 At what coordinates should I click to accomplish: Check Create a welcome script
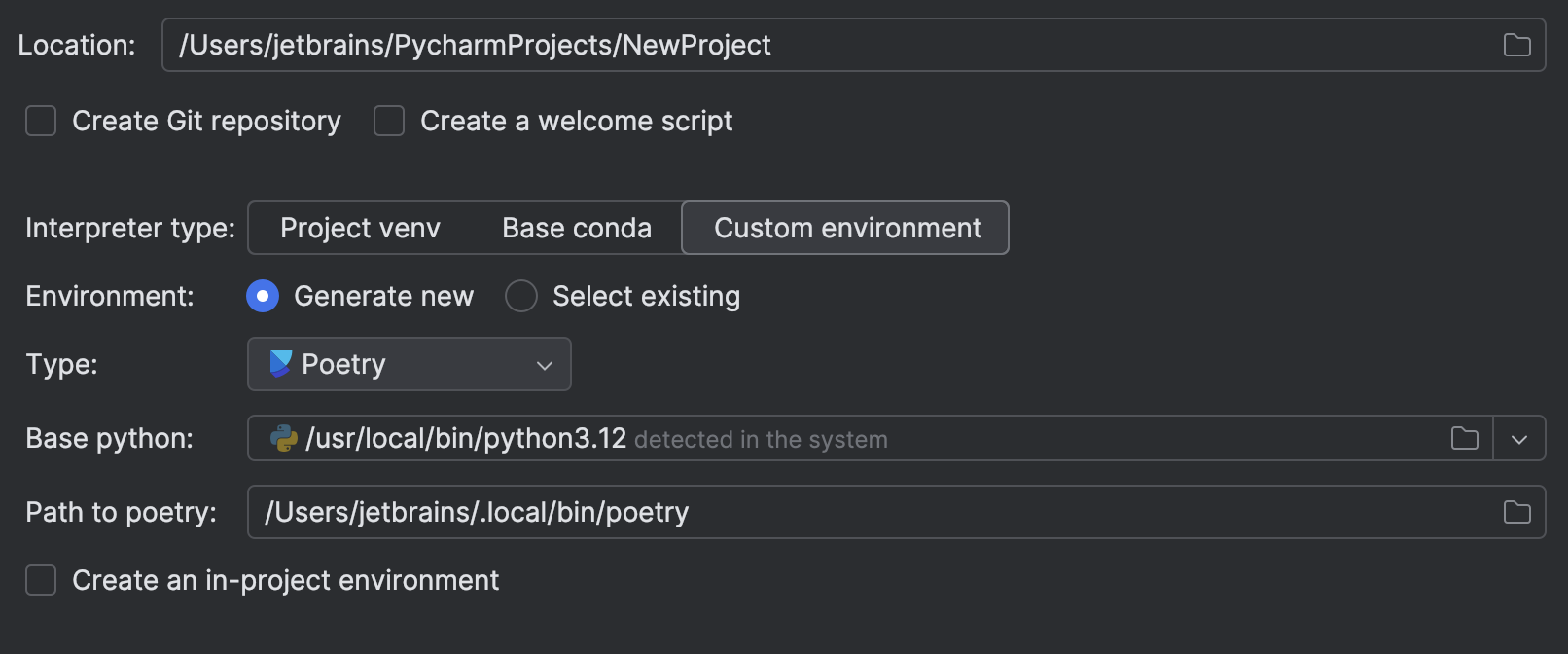(x=389, y=122)
